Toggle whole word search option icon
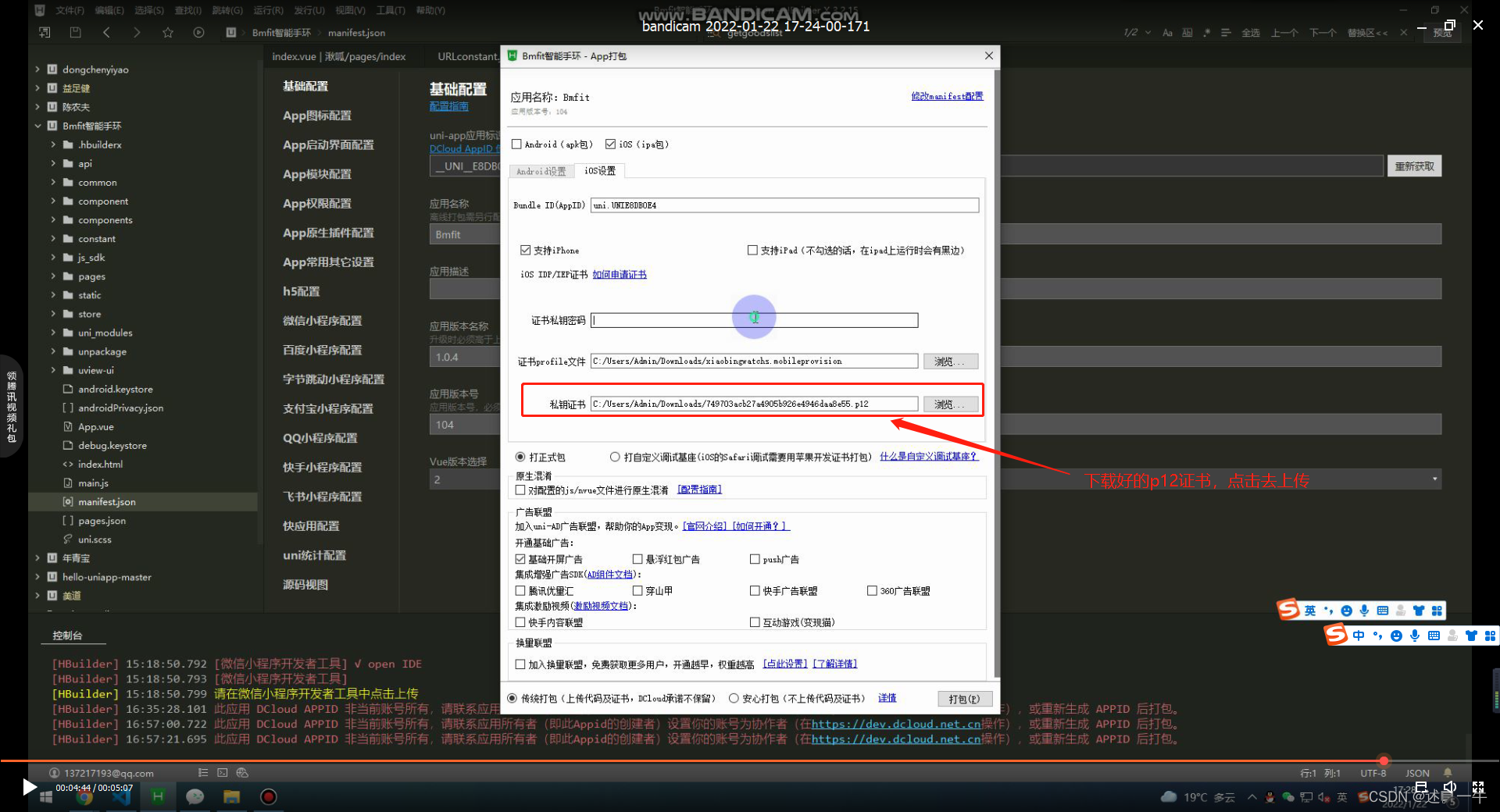 (x=1187, y=33)
